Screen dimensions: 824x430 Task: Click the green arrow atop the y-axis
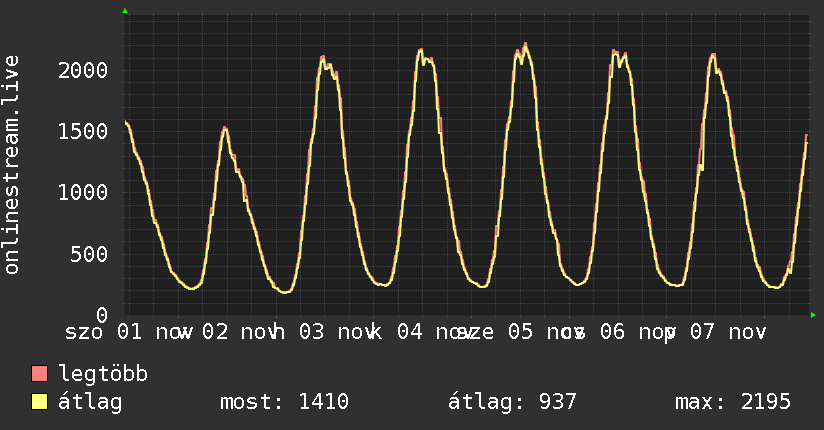[x=125, y=11]
